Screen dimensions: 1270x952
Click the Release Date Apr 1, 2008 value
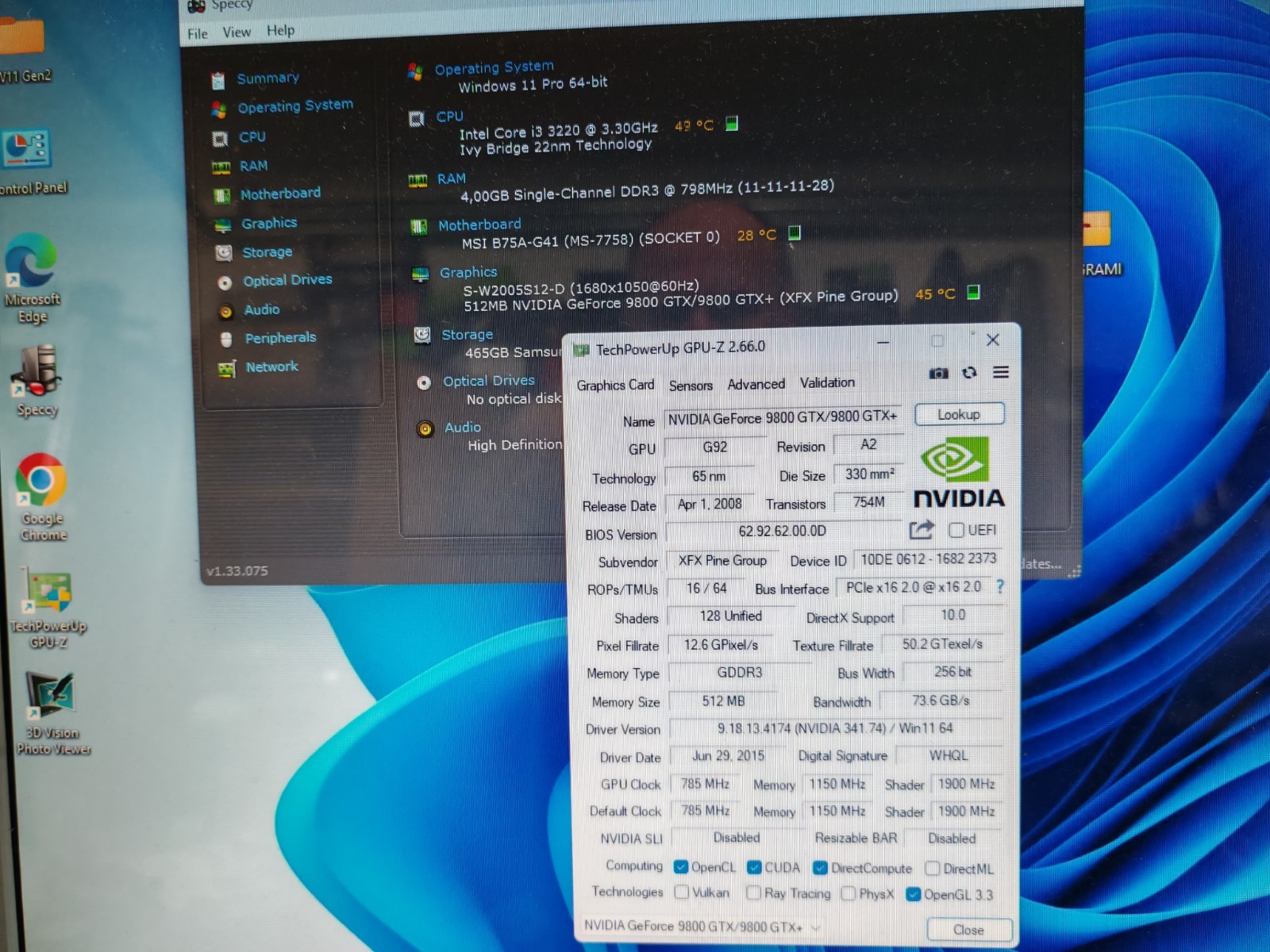click(x=710, y=505)
